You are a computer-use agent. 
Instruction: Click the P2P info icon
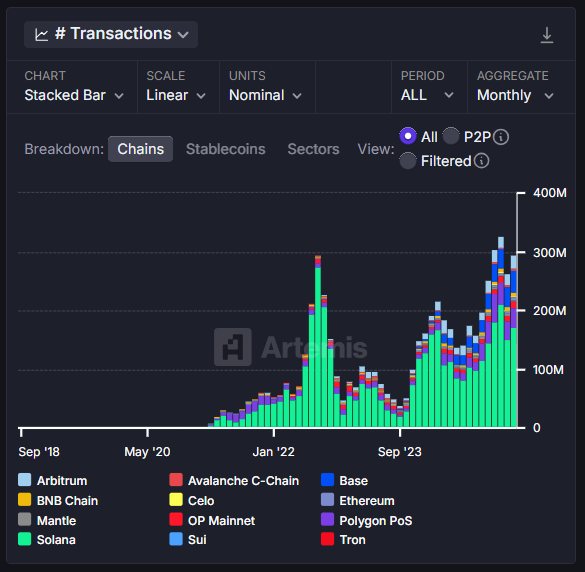[x=501, y=137]
